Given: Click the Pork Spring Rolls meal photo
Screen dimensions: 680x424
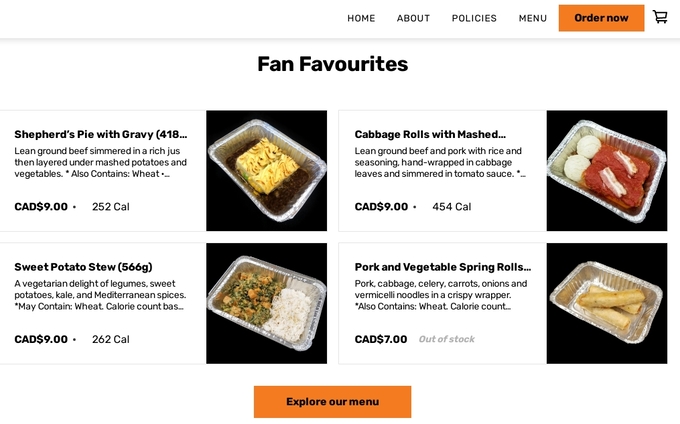Looking at the screenshot, I should click(x=606, y=303).
